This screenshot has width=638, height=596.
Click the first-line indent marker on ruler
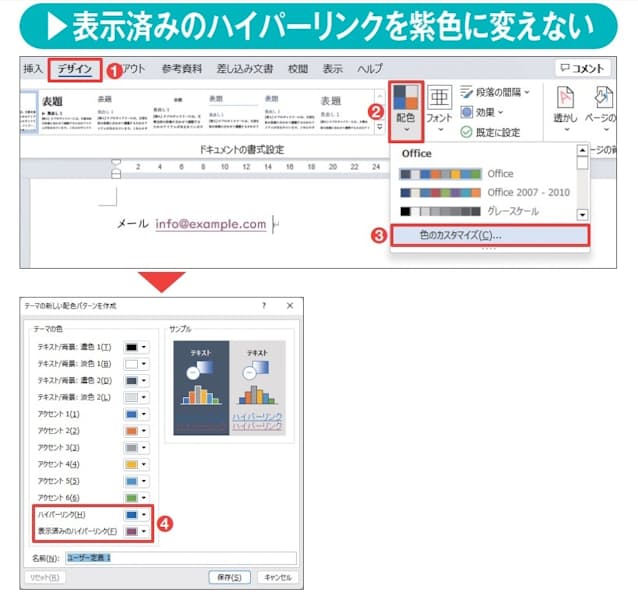point(116,163)
